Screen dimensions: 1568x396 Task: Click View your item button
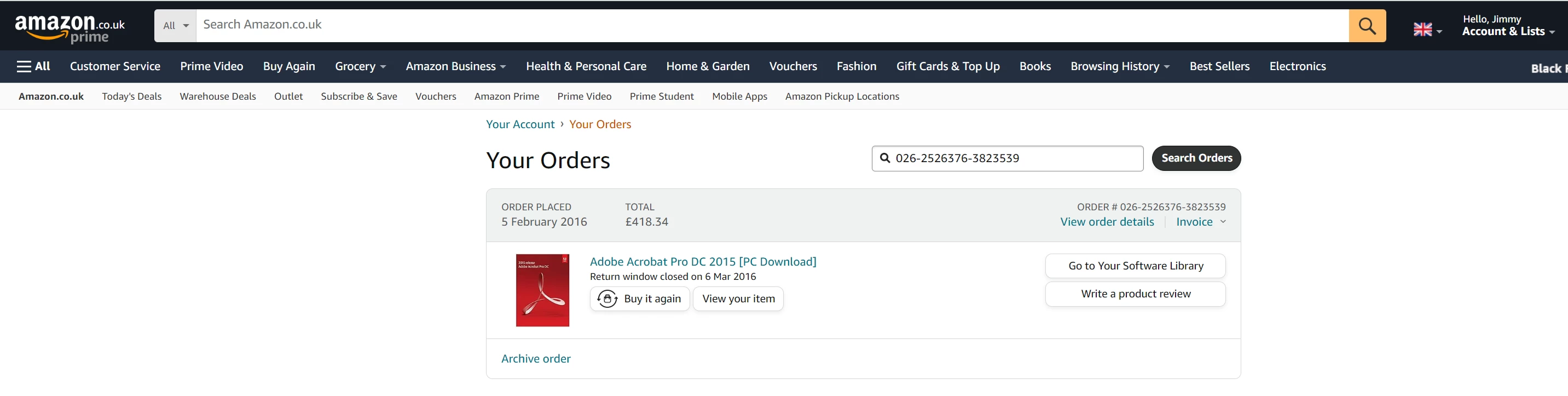(x=738, y=299)
